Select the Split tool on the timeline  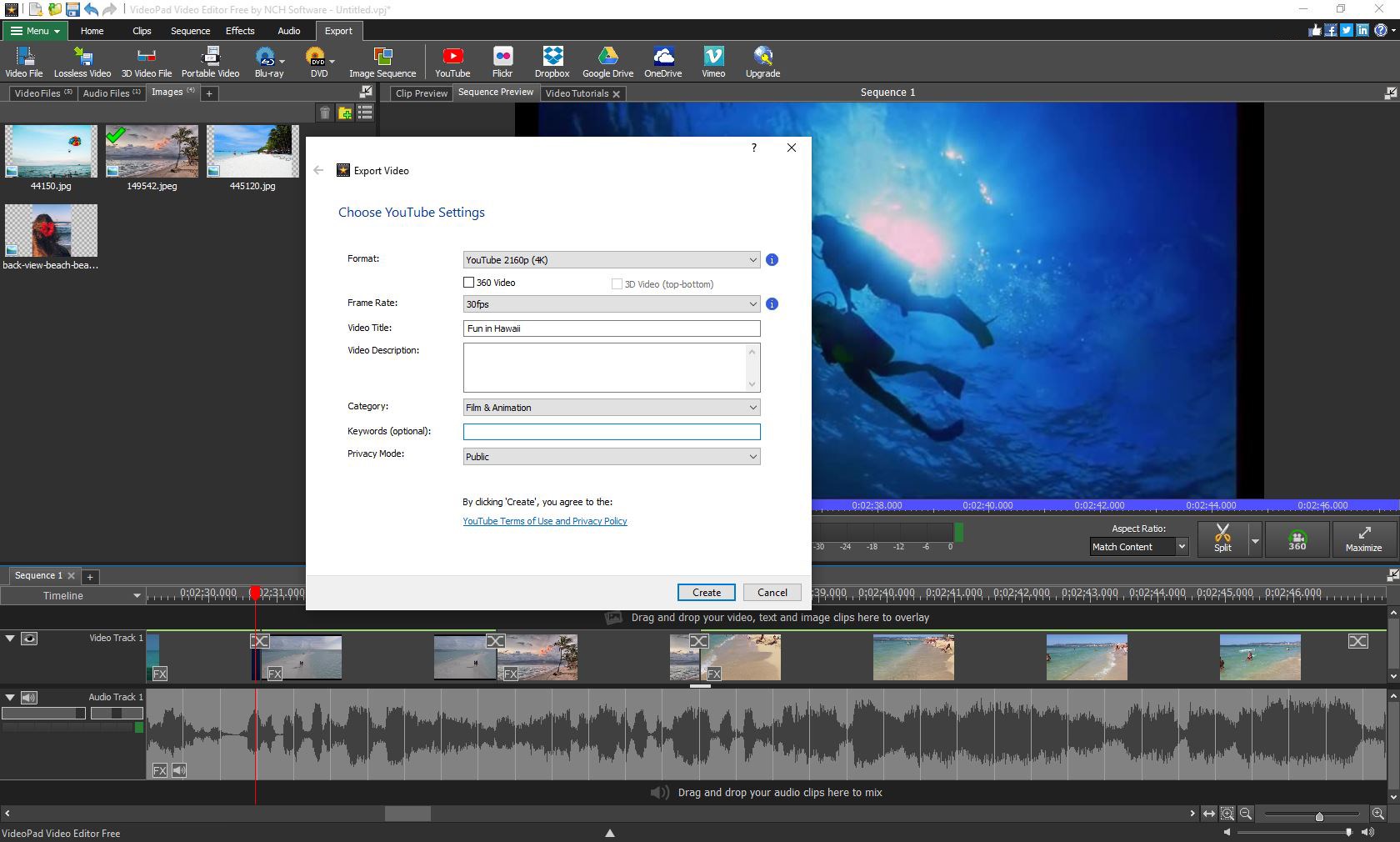tap(1223, 539)
